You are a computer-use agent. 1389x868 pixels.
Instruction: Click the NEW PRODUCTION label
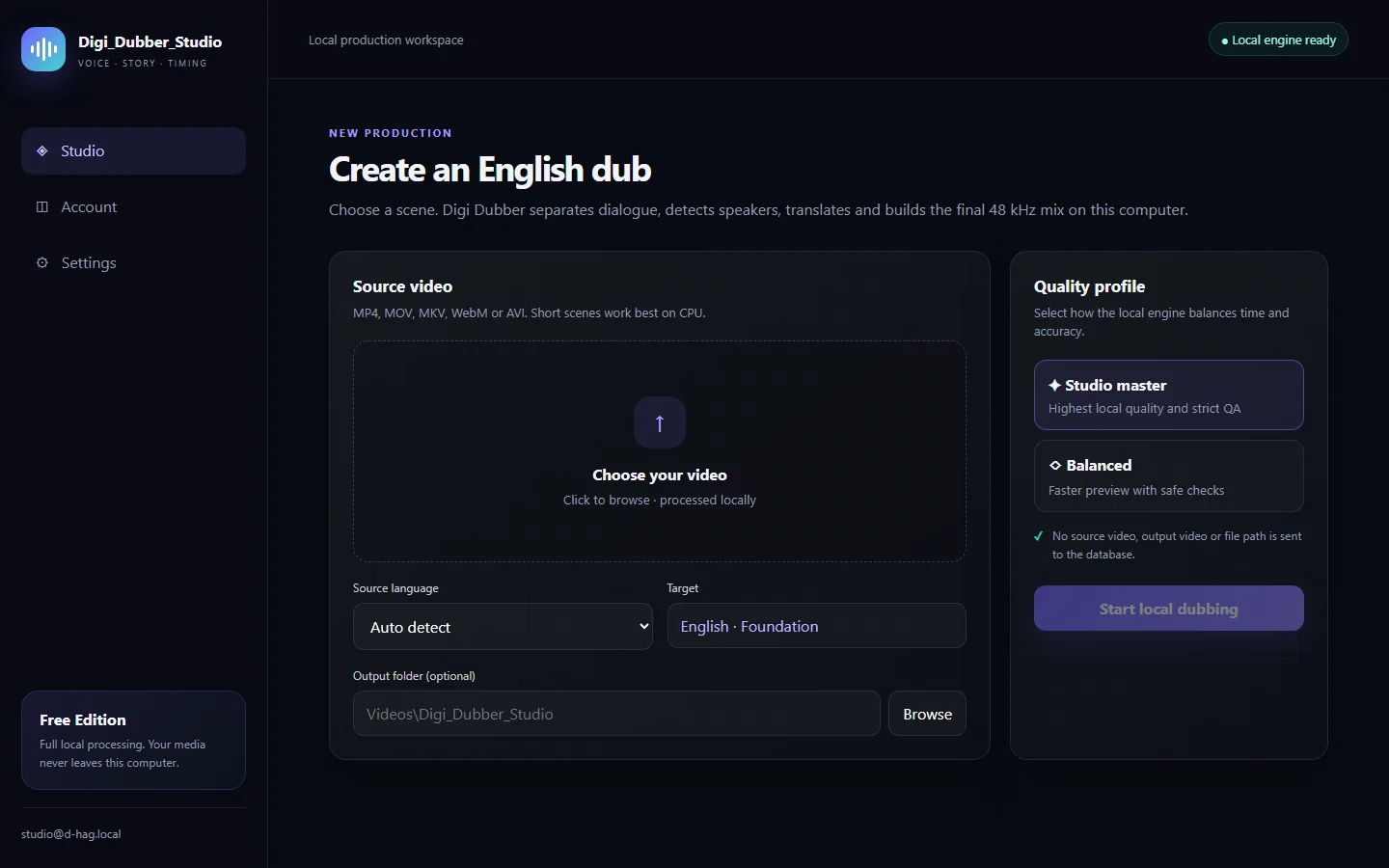pos(391,133)
